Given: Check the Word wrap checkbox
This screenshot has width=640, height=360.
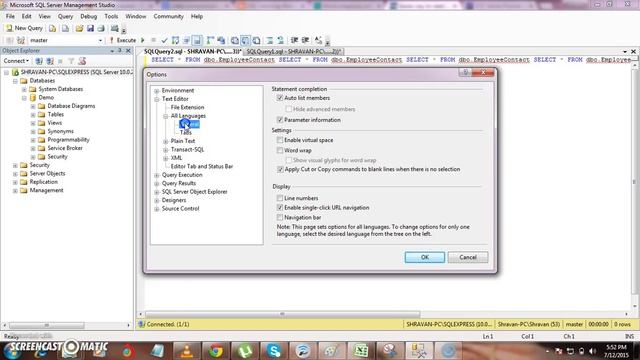Looking at the screenshot, I should (280, 150).
